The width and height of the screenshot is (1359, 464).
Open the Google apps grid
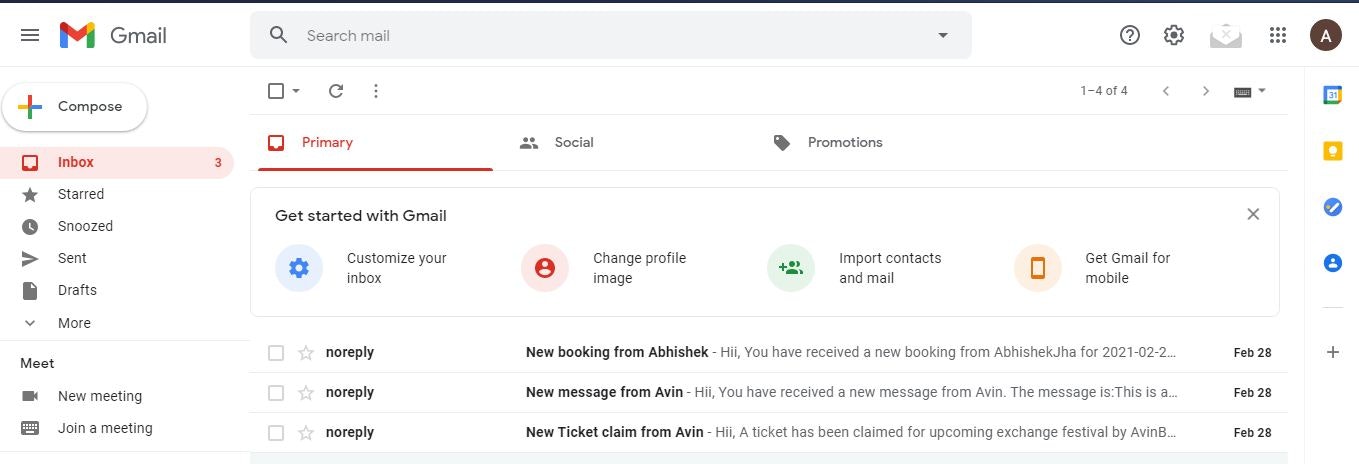[1277, 35]
